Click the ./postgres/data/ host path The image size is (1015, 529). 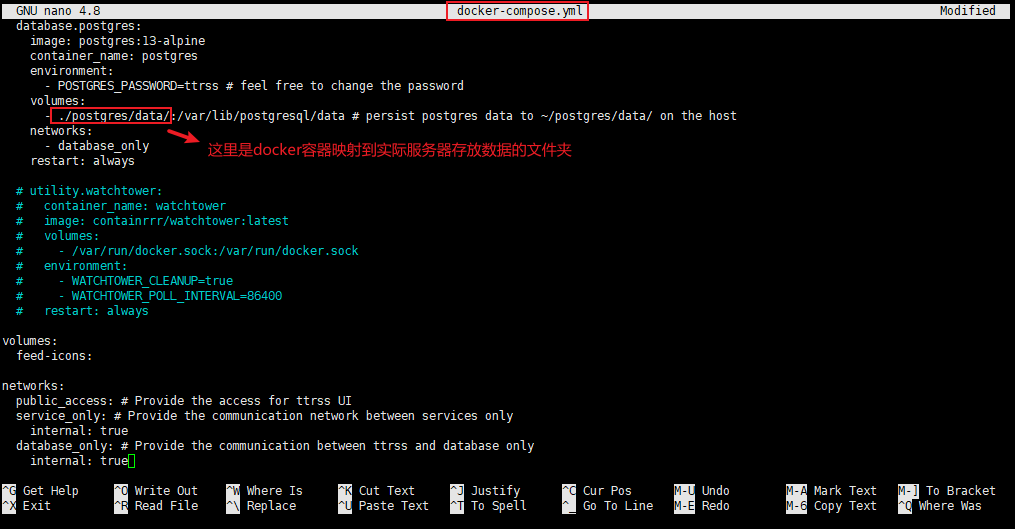(x=114, y=116)
